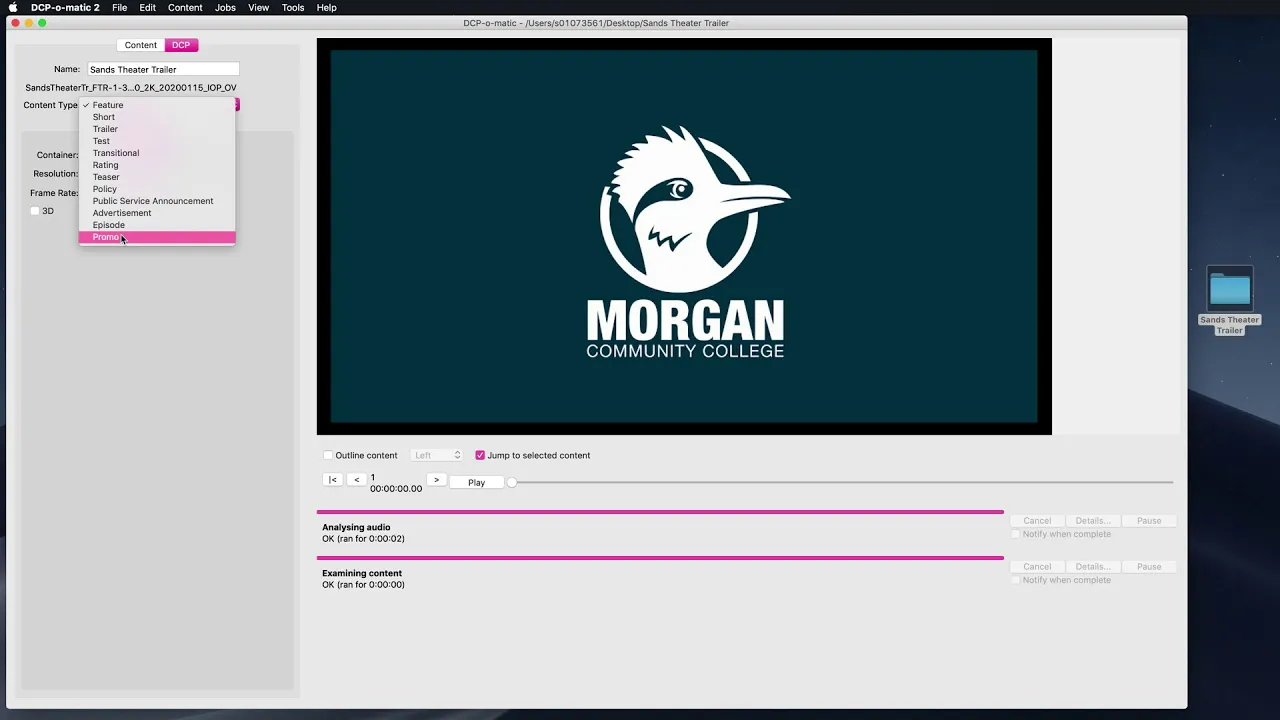1280x720 pixels.
Task: Click Cancel for Examining content job
Action: coord(1037,566)
